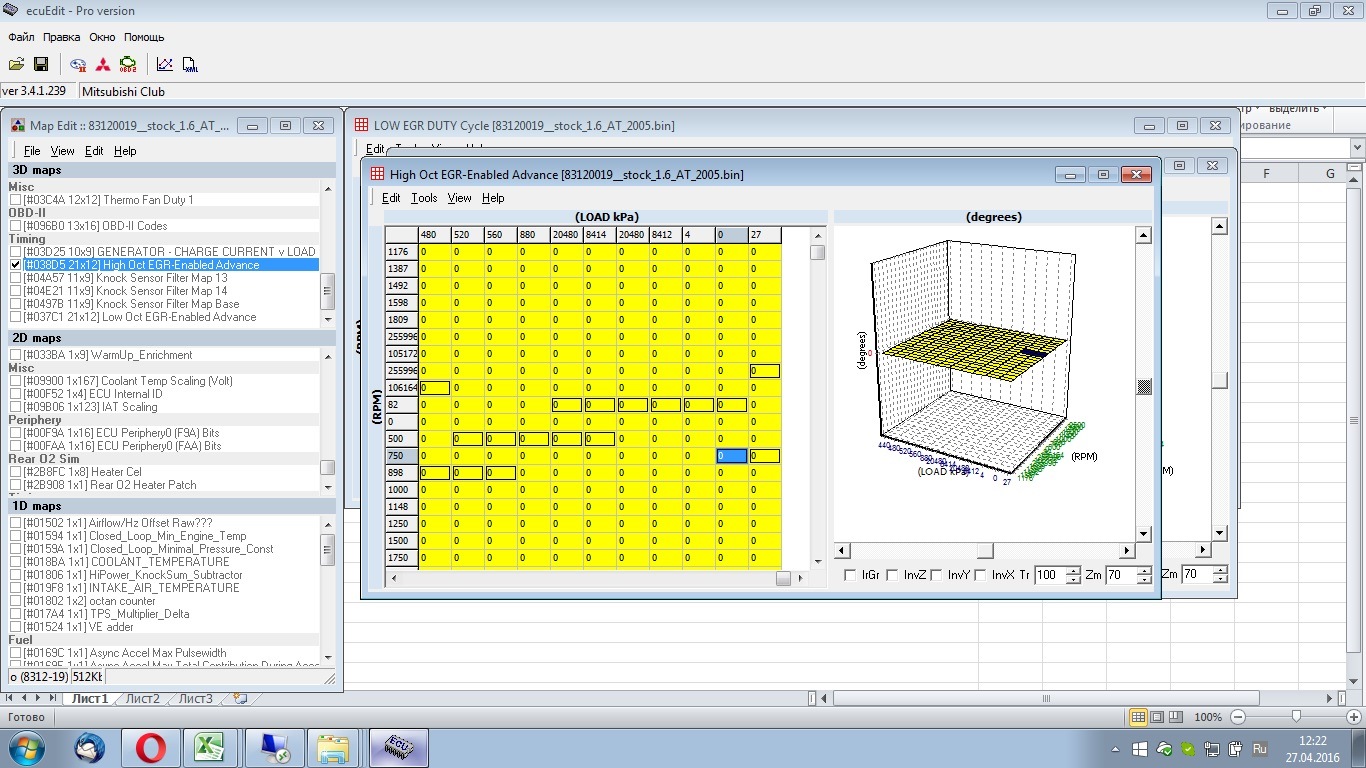Uncheck the High Oct EGR-Enabled Advance checkbox

[15, 265]
